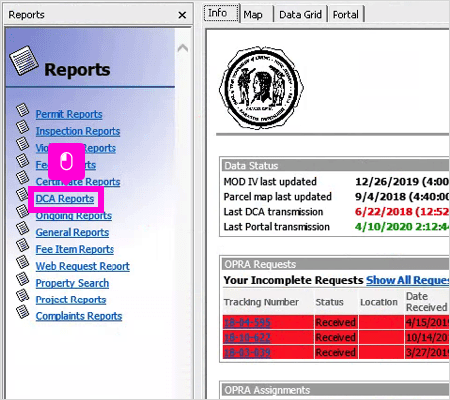Open Certificate Reports link
Image resolution: width=450 pixels, height=400 pixels.
click(78, 182)
